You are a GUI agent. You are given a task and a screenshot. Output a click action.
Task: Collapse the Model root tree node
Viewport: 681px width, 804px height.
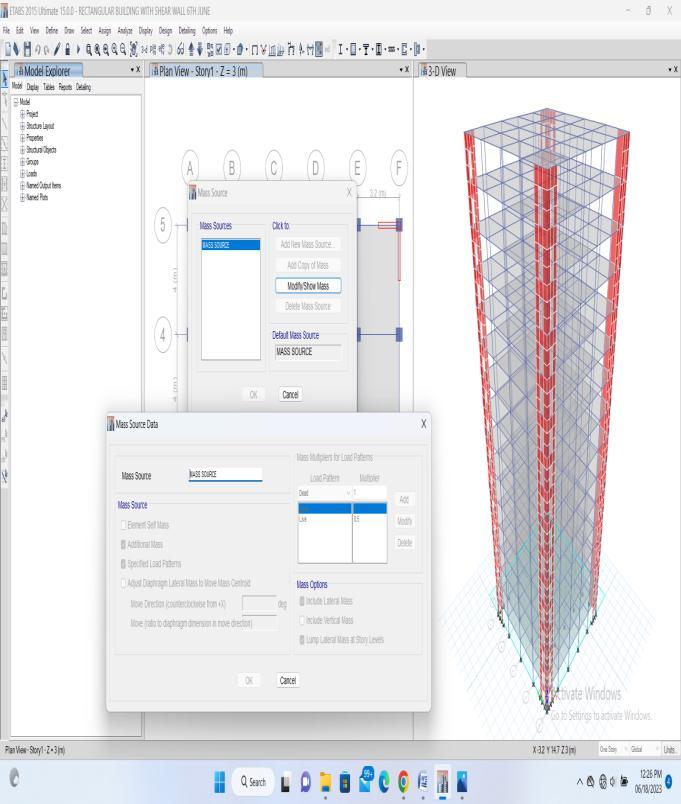pyautogui.click(x=16, y=102)
